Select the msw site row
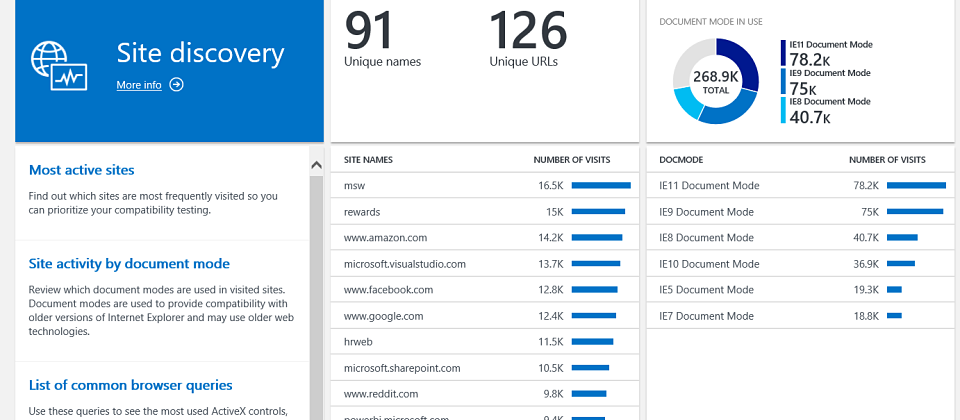This screenshot has width=960, height=420. 484,186
